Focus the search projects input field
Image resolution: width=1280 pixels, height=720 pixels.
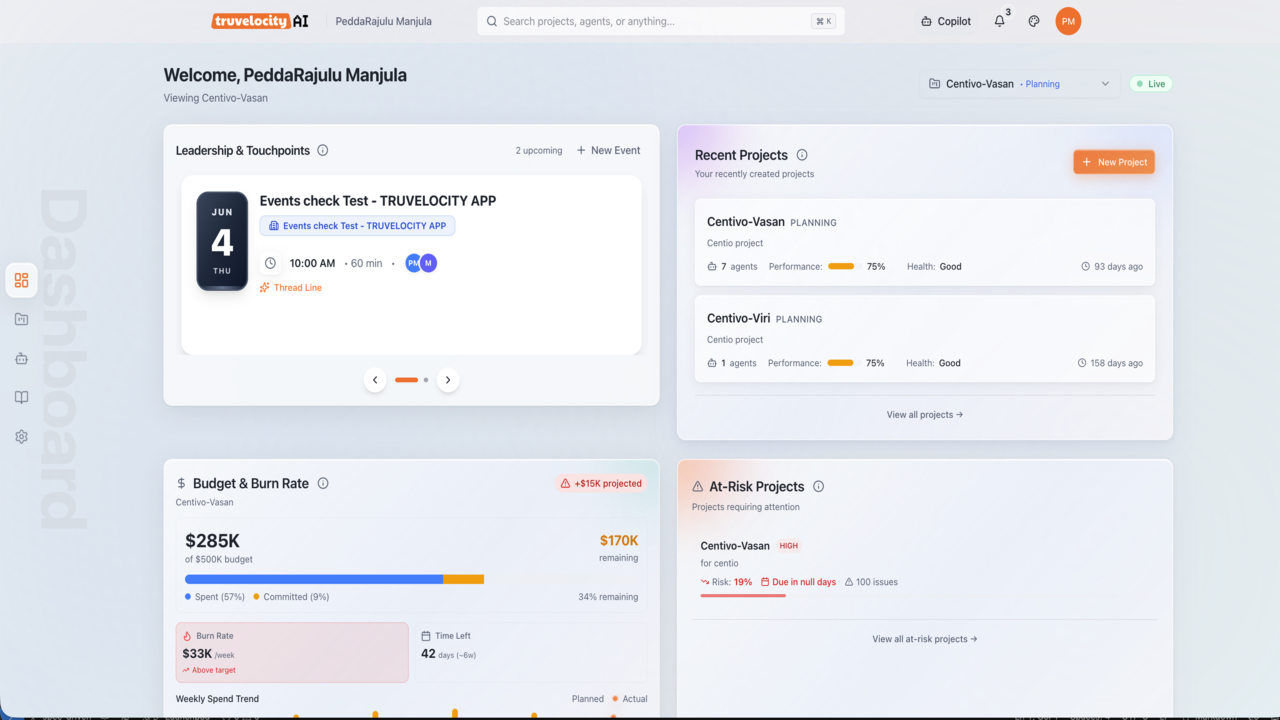click(x=661, y=21)
